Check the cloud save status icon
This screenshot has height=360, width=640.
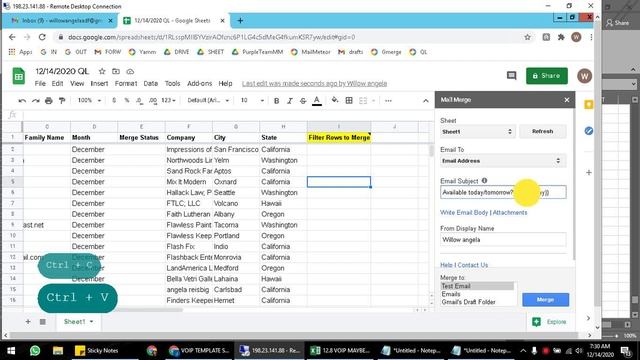pos(130,71)
